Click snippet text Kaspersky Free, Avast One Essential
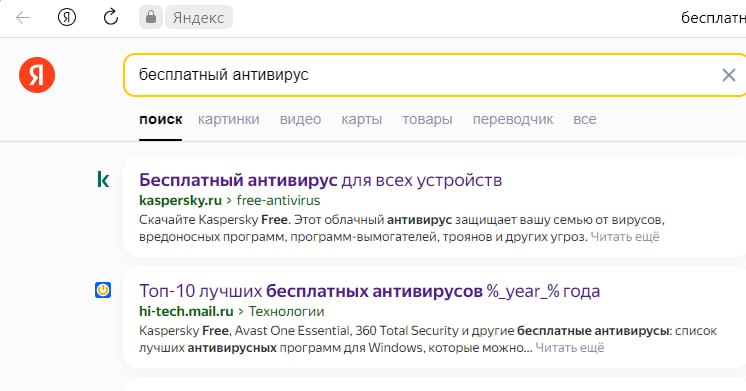 coord(428,339)
